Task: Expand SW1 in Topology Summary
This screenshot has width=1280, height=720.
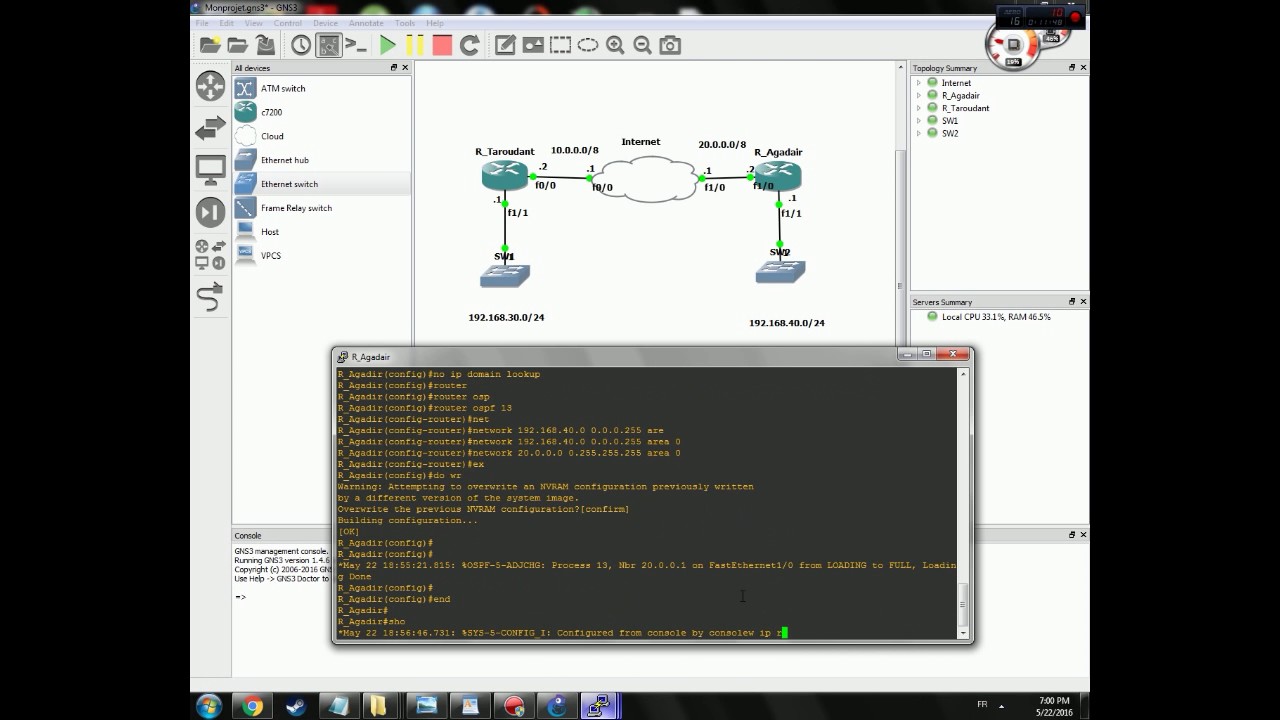Action: pyautogui.click(x=919, y=120)
